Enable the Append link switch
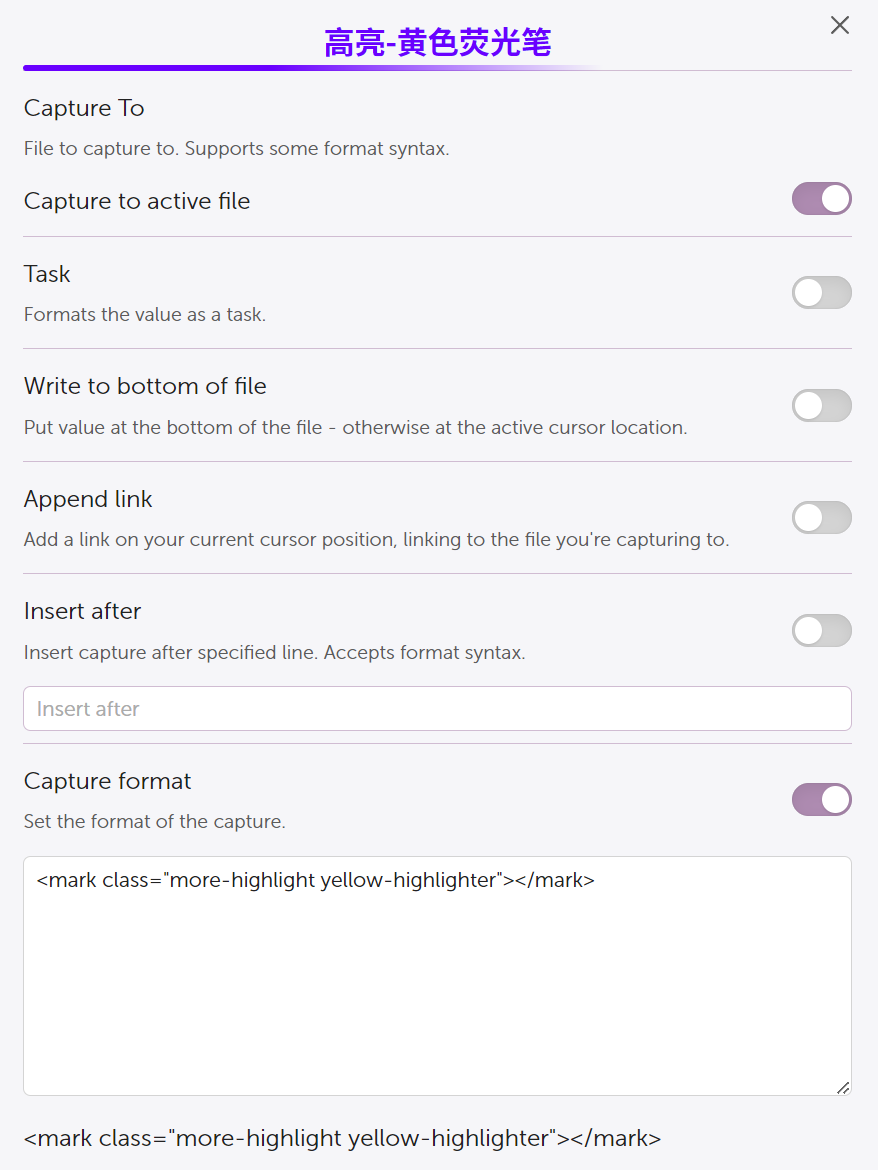Image resolution: width=878 pixels, height=1170 pixels. [x=821, y=518]
